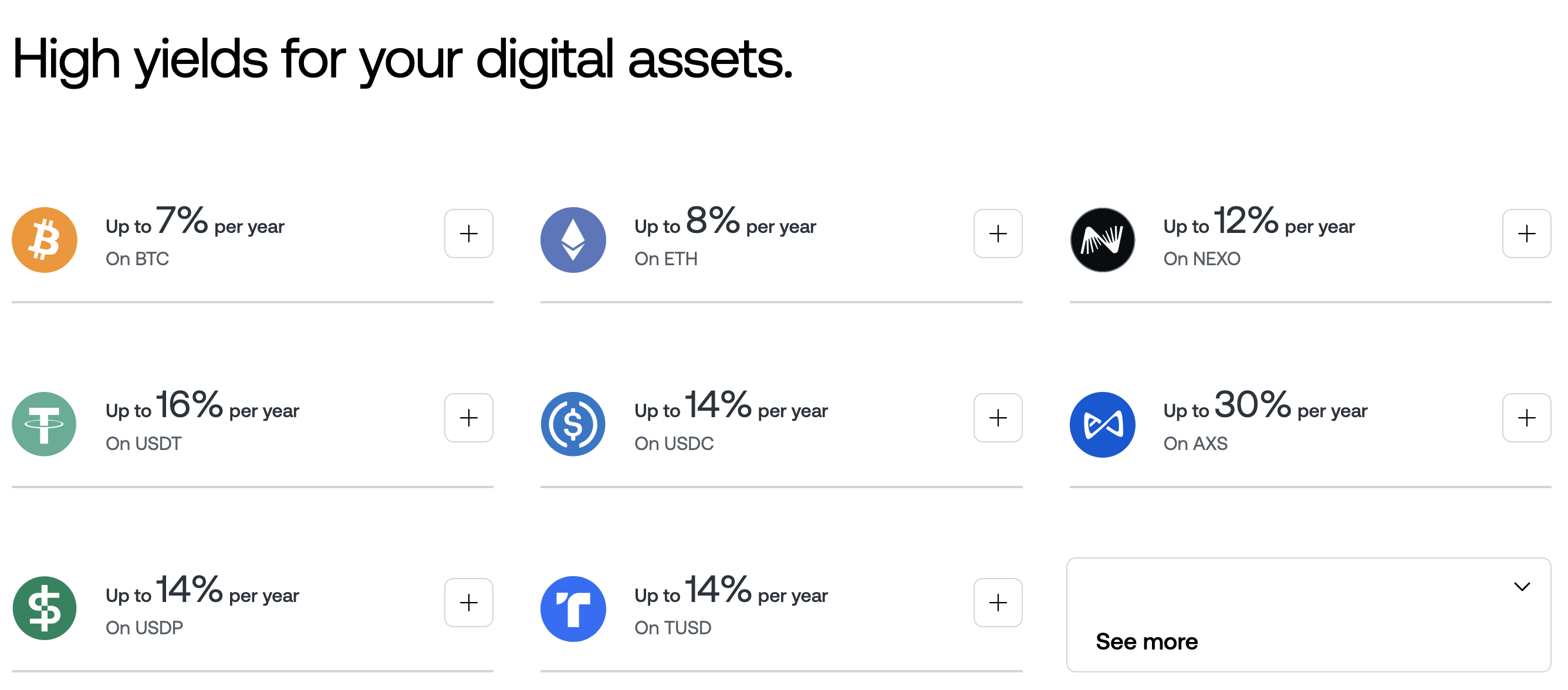Click the Pax Dollar USDP icon

click(45, 608)
